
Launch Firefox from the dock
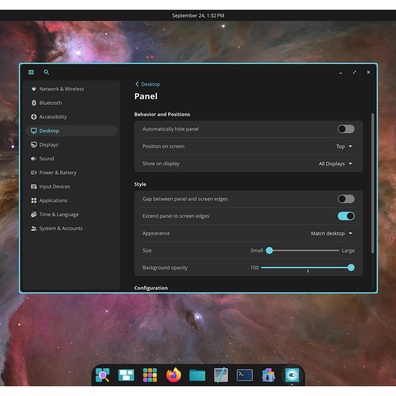[x=174, y=375]
